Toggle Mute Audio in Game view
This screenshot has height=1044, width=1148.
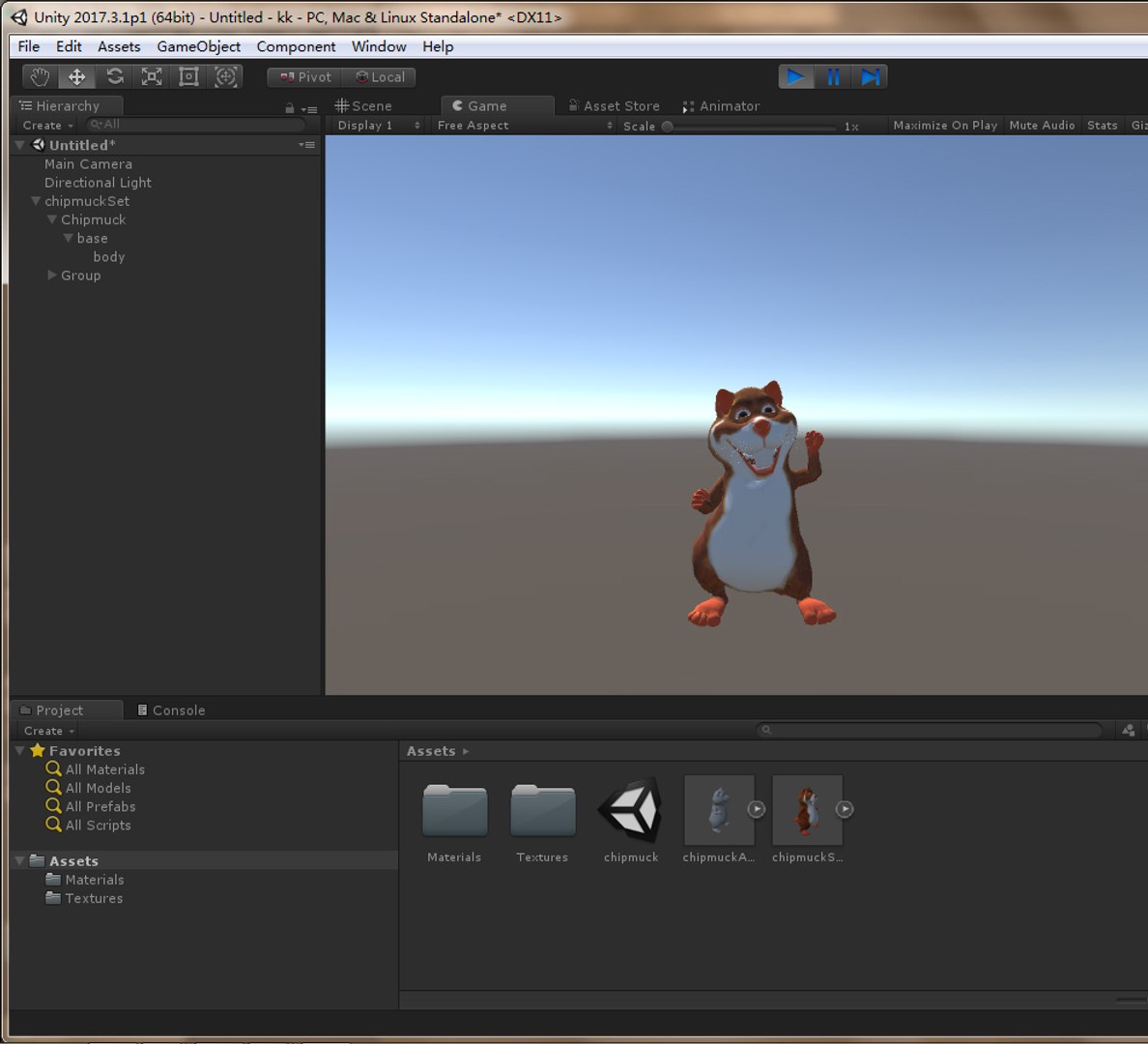(x=1042, y=126)
